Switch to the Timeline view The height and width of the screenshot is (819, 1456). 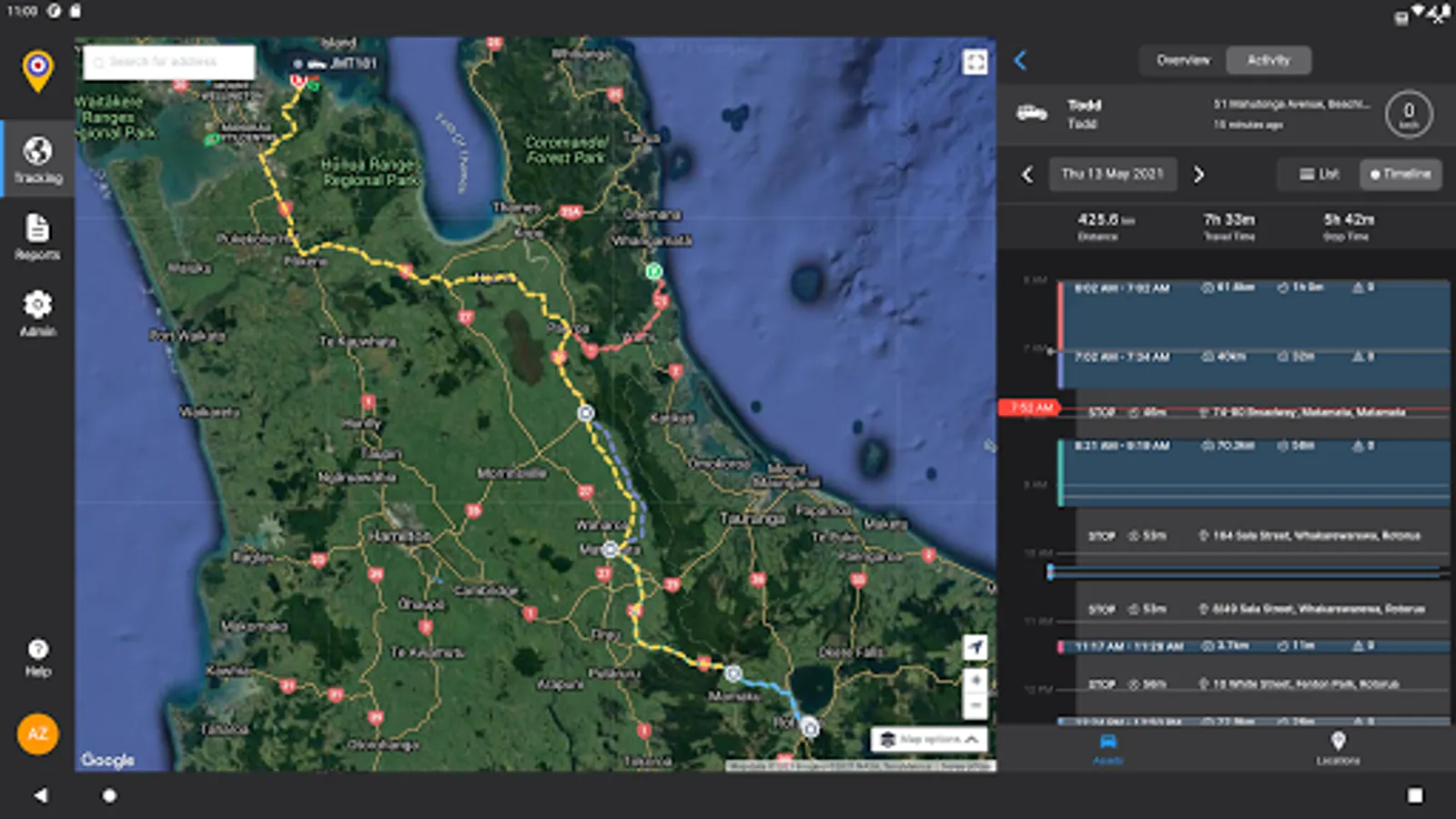(x=1400, y=174)
